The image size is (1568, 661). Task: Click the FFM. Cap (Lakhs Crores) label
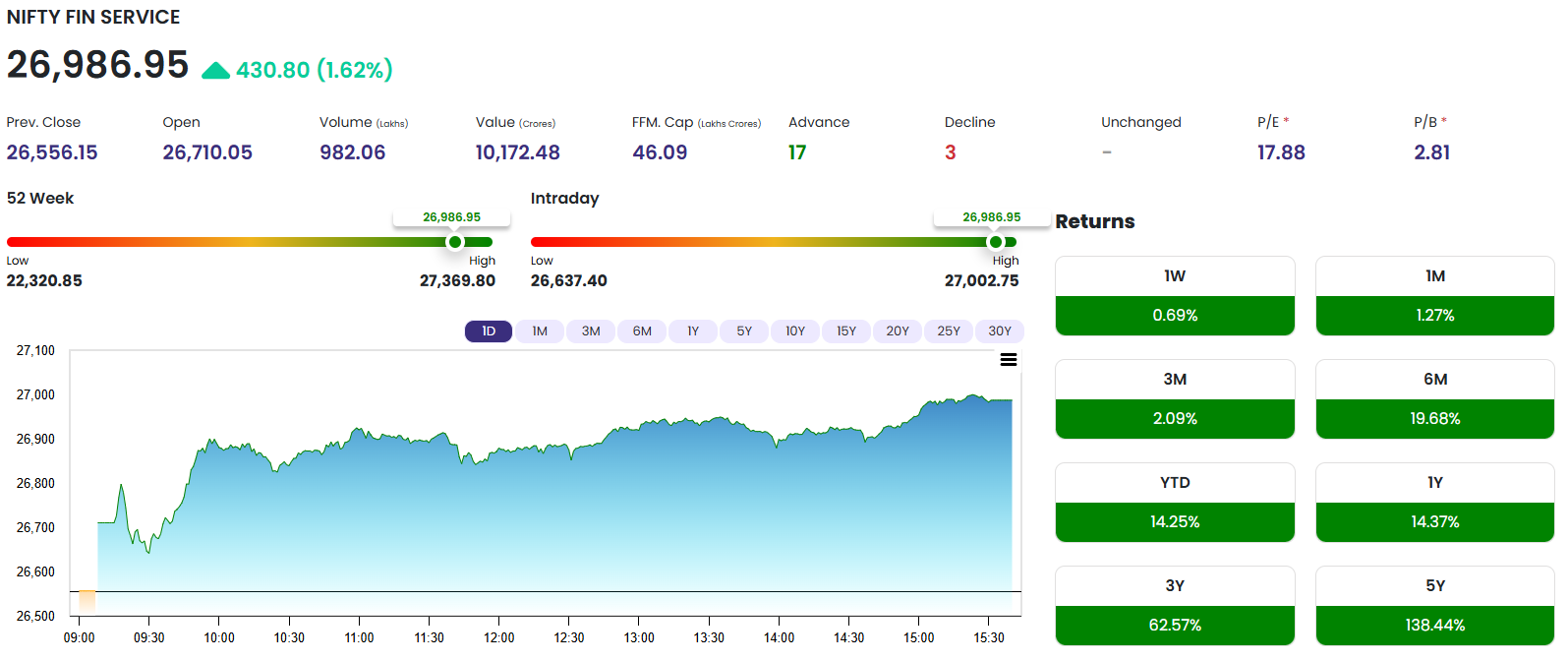696,122
